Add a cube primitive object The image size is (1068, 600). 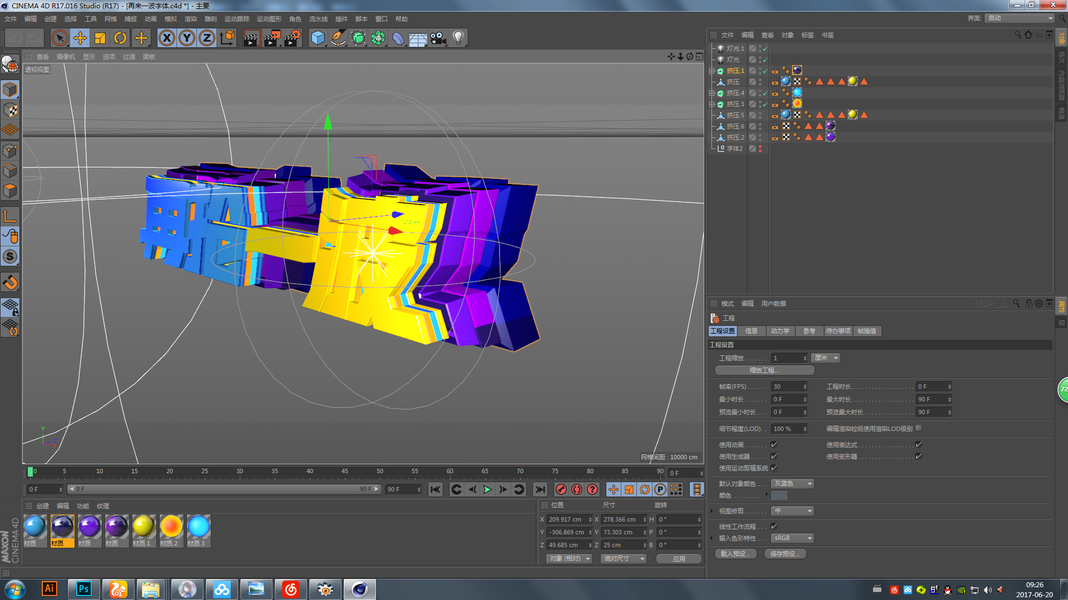(317, 38)
